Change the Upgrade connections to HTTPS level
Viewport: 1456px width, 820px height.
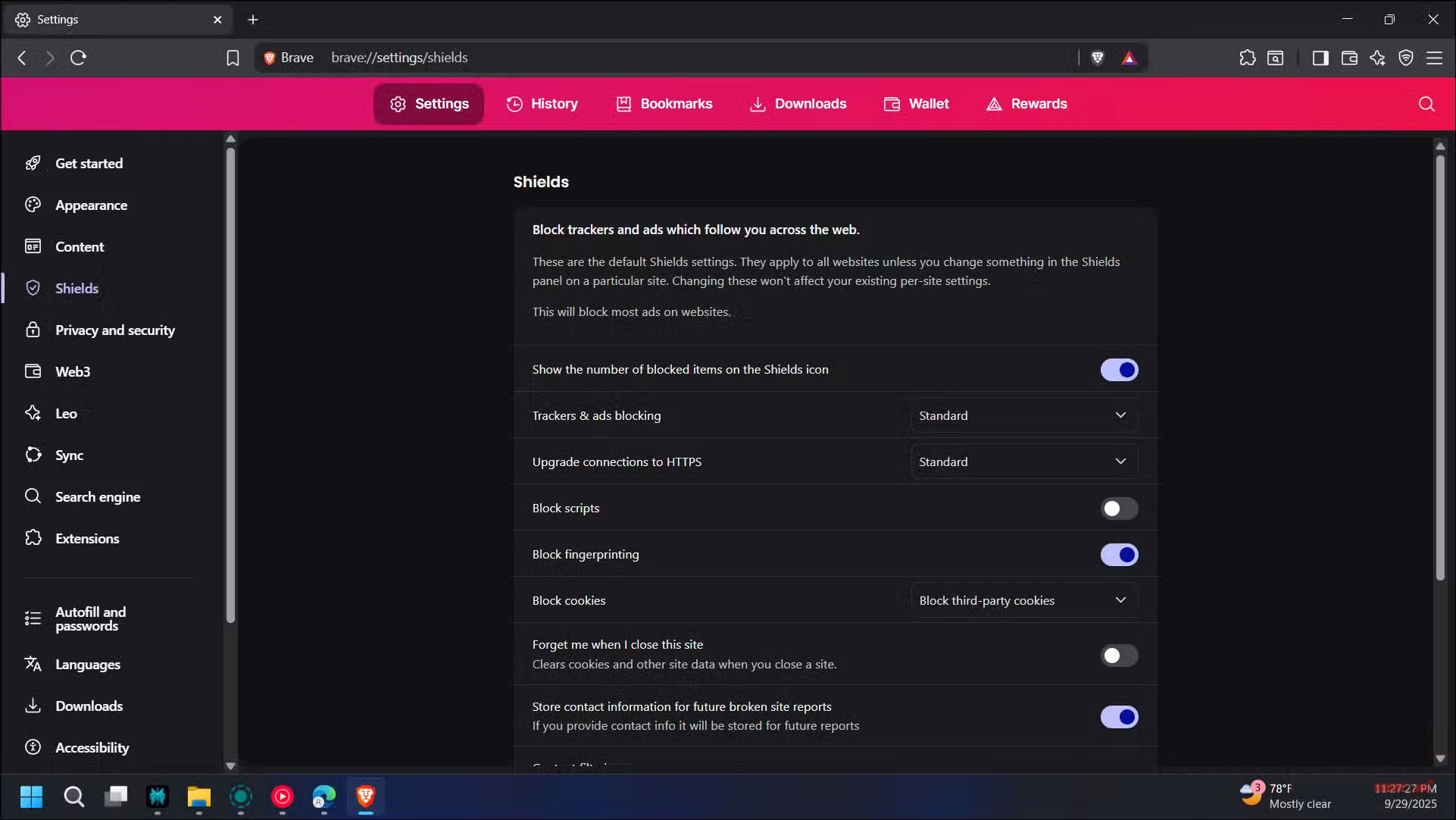pyautogui.click(x=1023, y=462)
